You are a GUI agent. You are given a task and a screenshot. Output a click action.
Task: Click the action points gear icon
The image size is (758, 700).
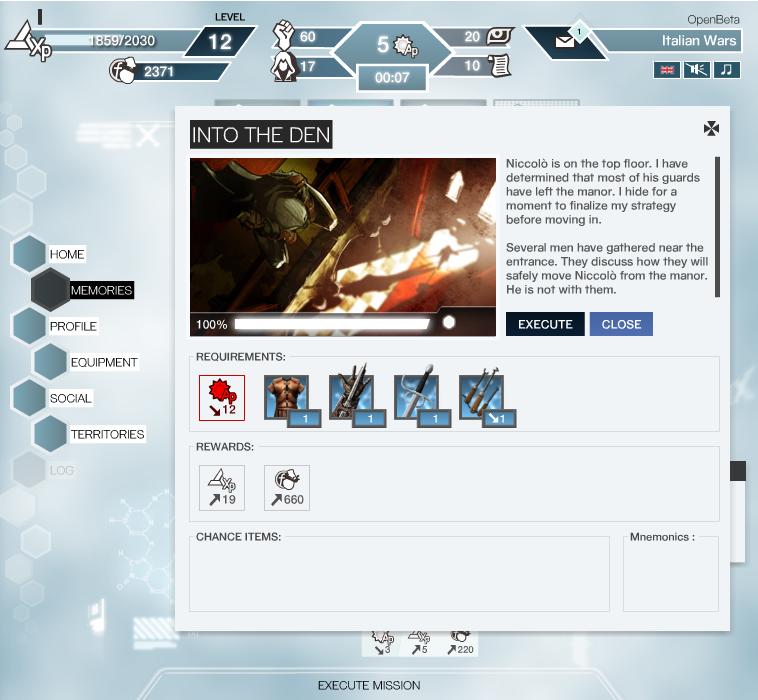(406, 46)
